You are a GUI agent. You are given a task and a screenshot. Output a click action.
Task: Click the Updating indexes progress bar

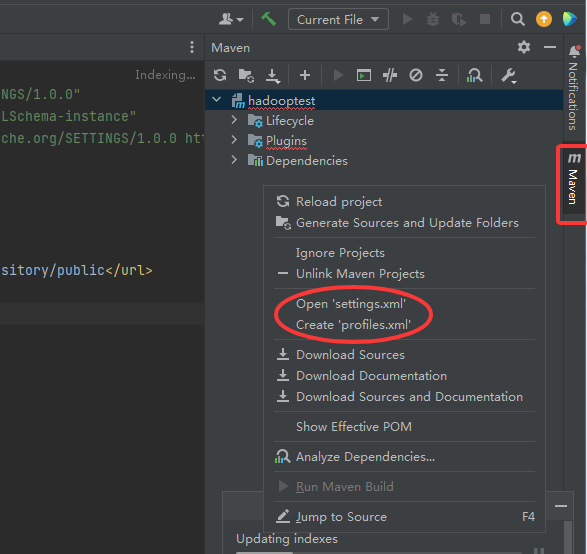378,552
